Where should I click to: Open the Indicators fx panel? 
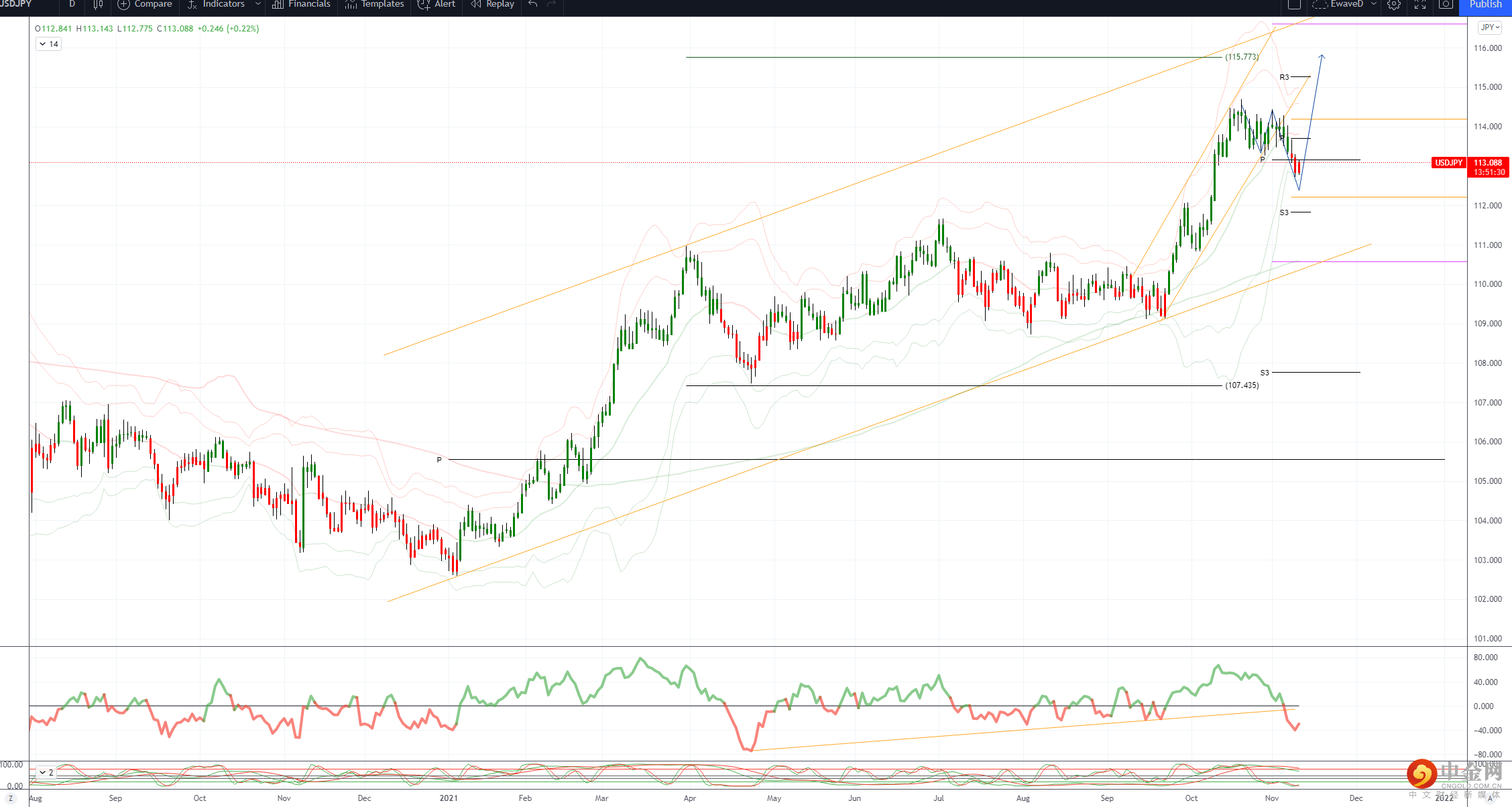216,5
